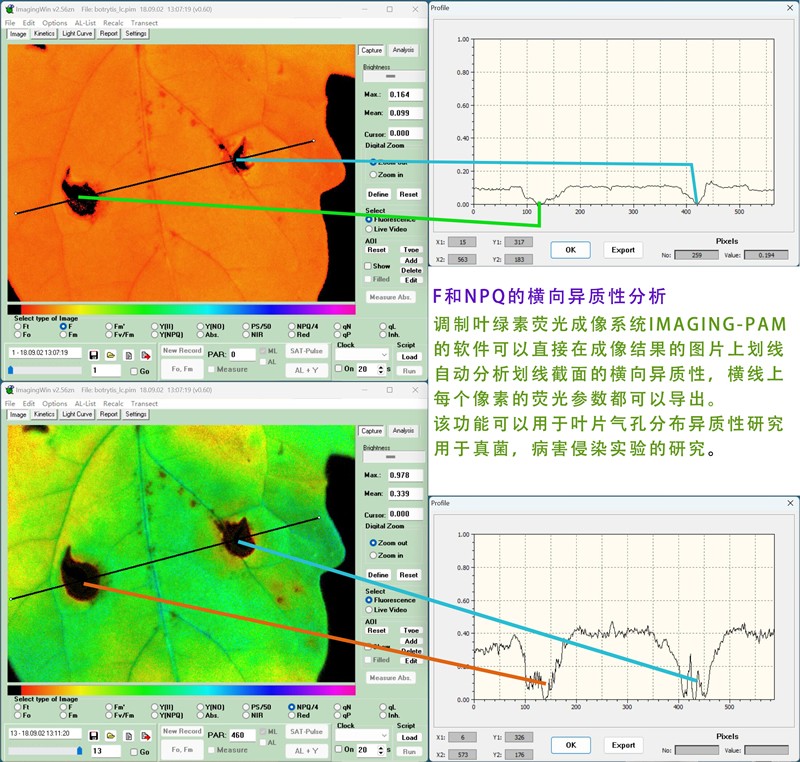Click the open folder icon in bottom window
The width and height of the screenshot is (800, 762).
coord(111,733)
